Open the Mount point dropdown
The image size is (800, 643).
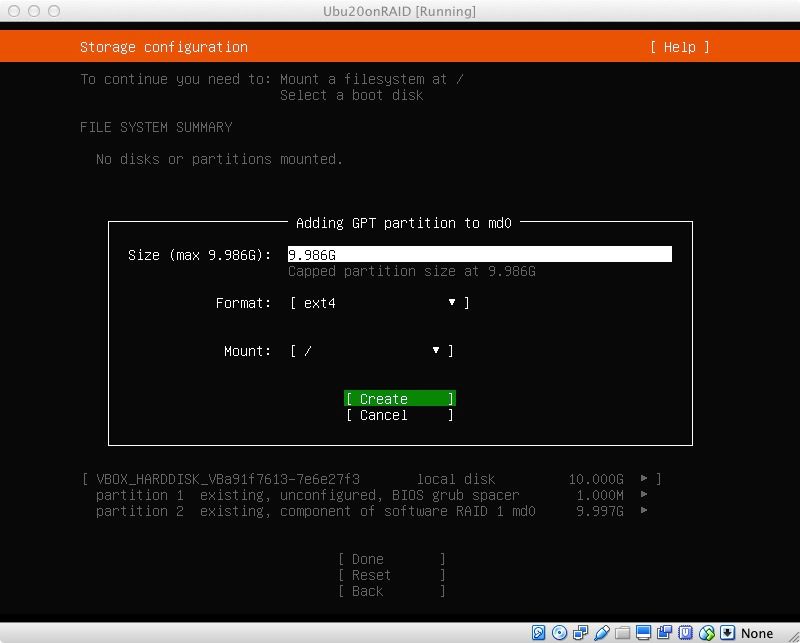pyautogui.click(x=371, y=351)
